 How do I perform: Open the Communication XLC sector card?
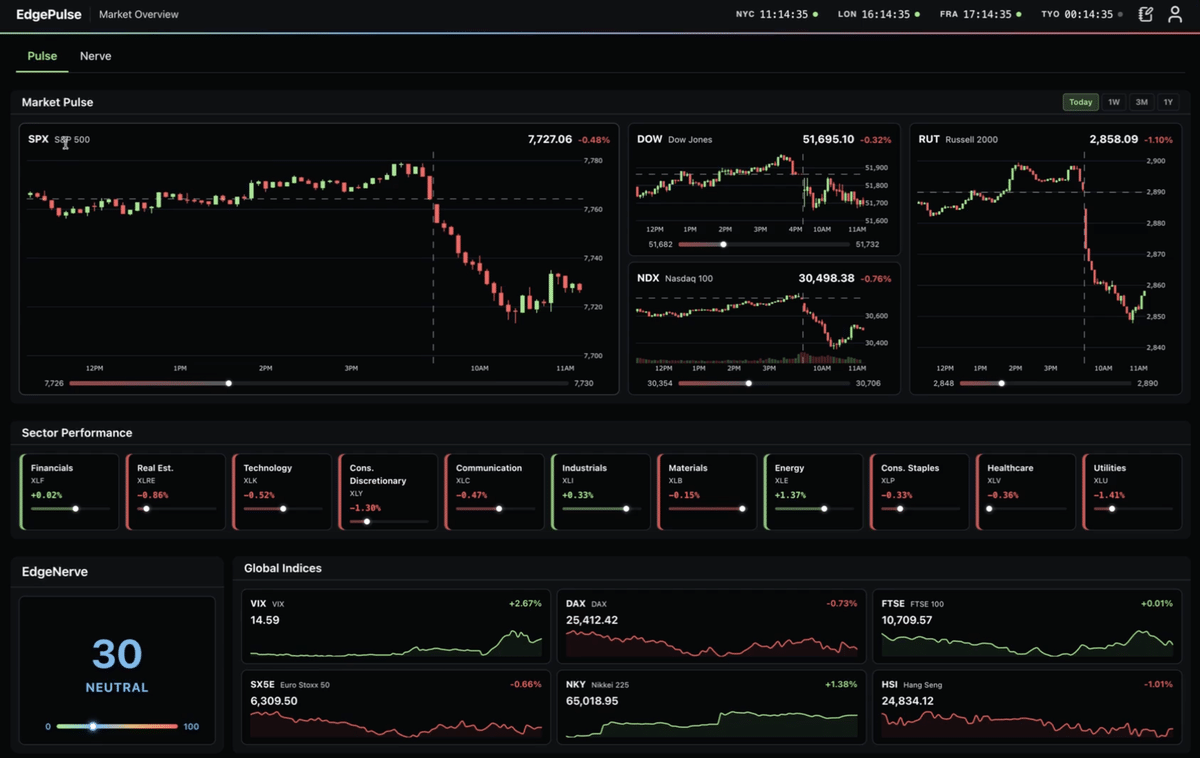pyautogui.click(x=494, y=492)
